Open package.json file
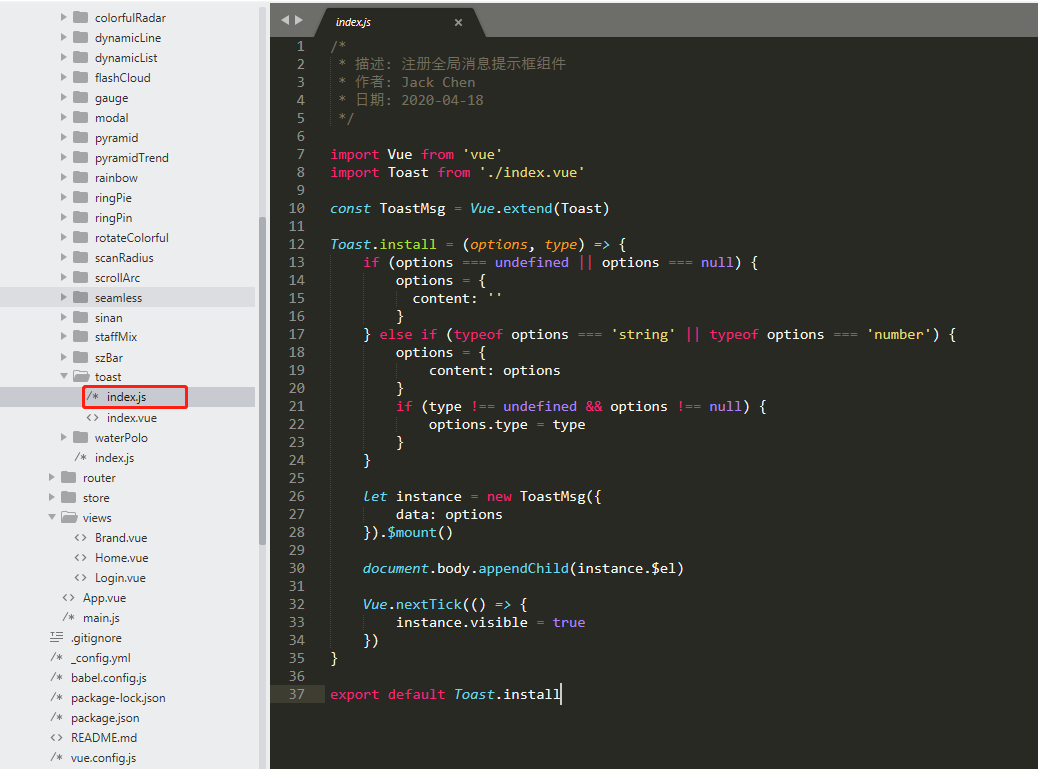 (x=105, y=717)
